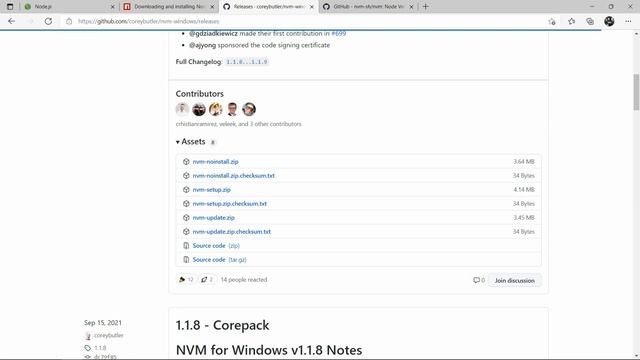640x360 pixels.
Task: Go back to previous page
Action: [11, 21]
